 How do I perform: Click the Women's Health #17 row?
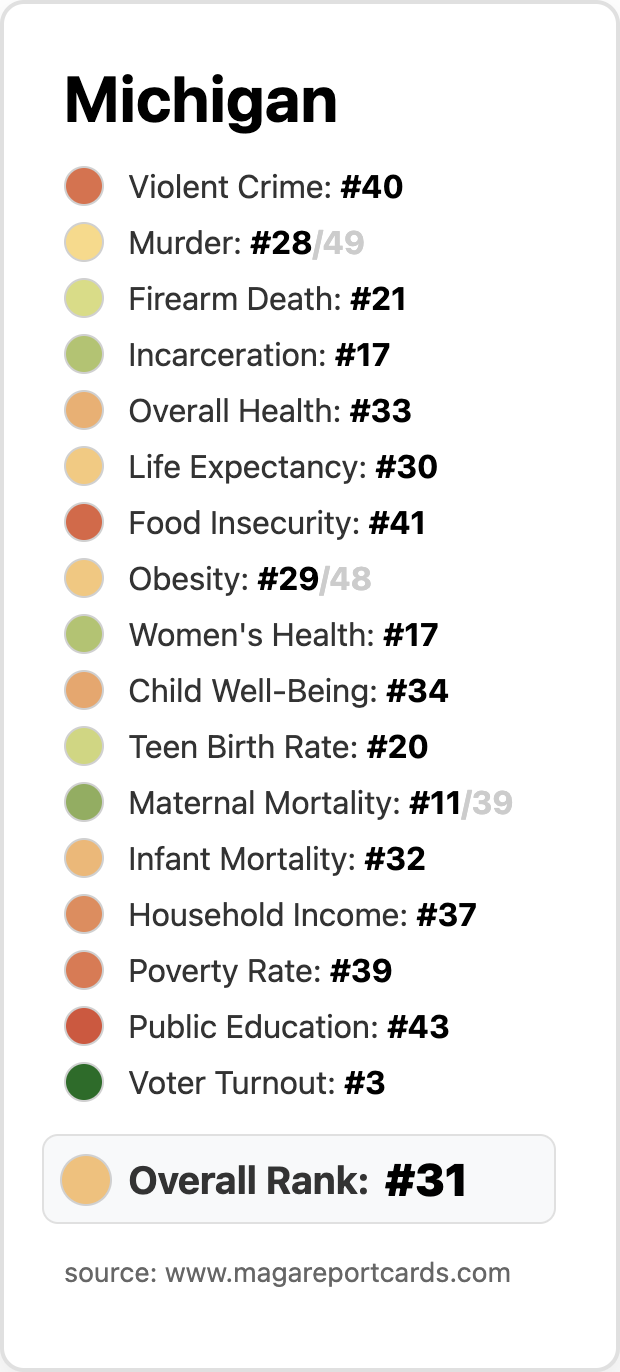click(251, 635)
